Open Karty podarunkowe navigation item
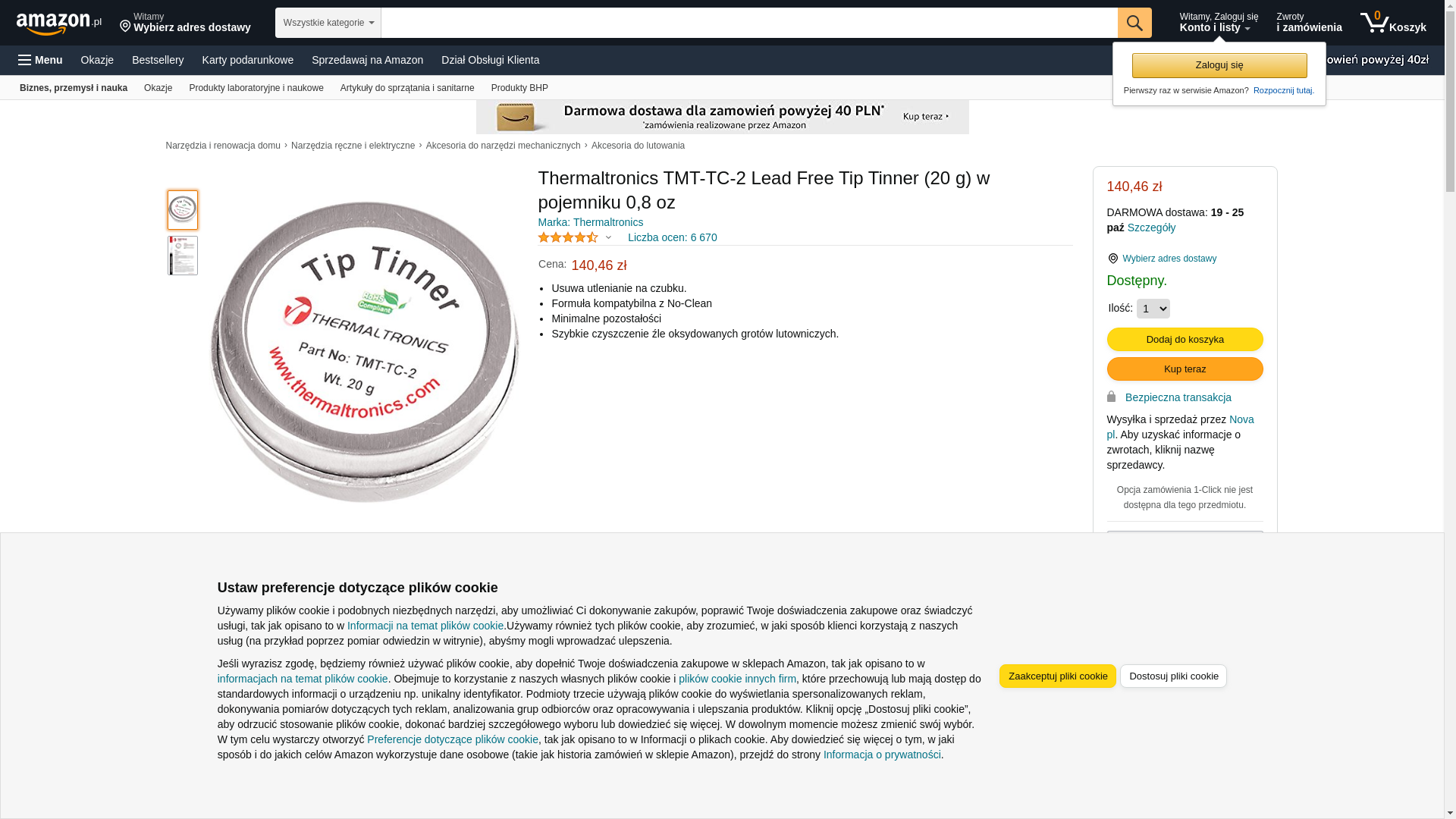Image resolution: width=1456 pixels, height=819 pixels. click(247, 60)
